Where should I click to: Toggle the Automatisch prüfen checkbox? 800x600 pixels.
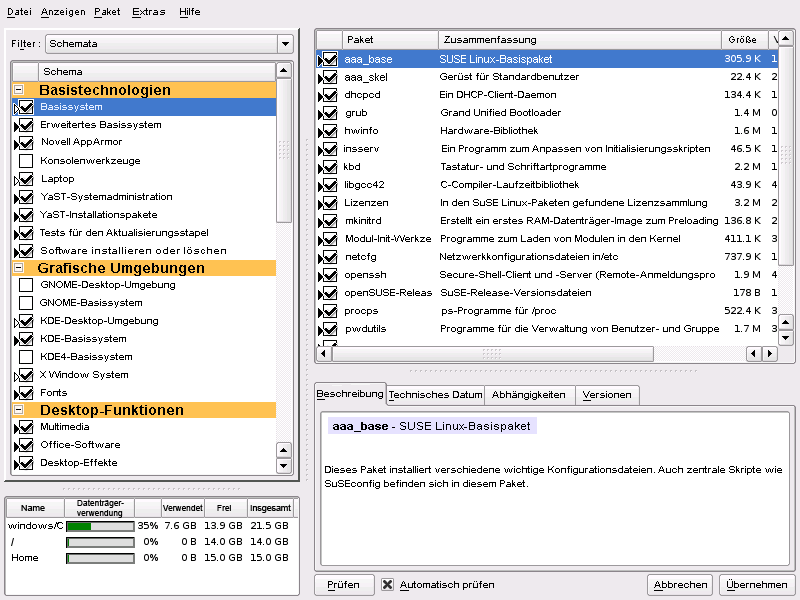tap(387, 585)
